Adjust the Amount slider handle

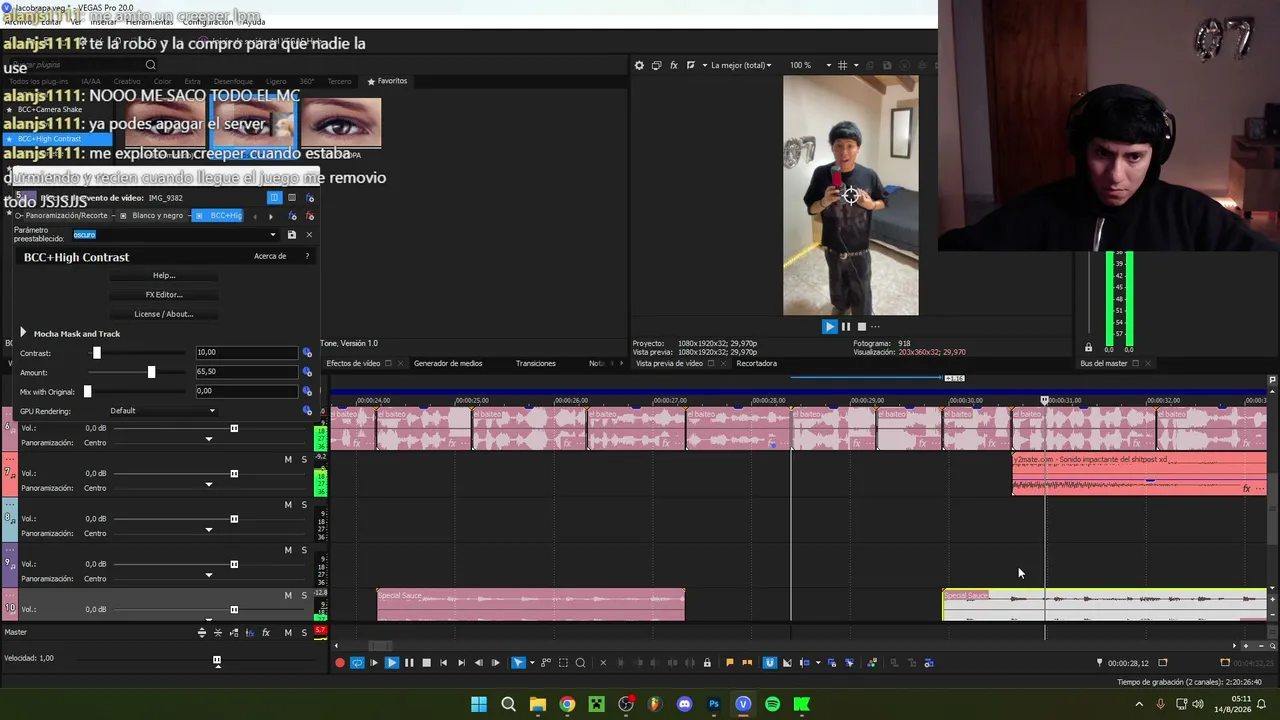click(151, 372)
